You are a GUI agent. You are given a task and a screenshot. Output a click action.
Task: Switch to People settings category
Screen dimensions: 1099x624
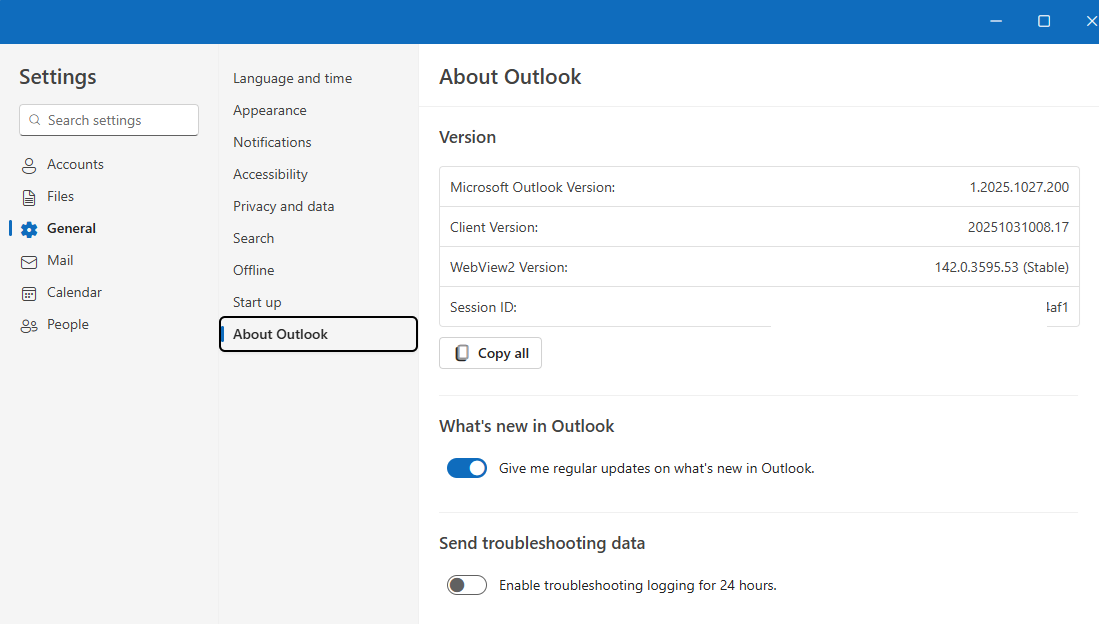click(x=67, y=325)
